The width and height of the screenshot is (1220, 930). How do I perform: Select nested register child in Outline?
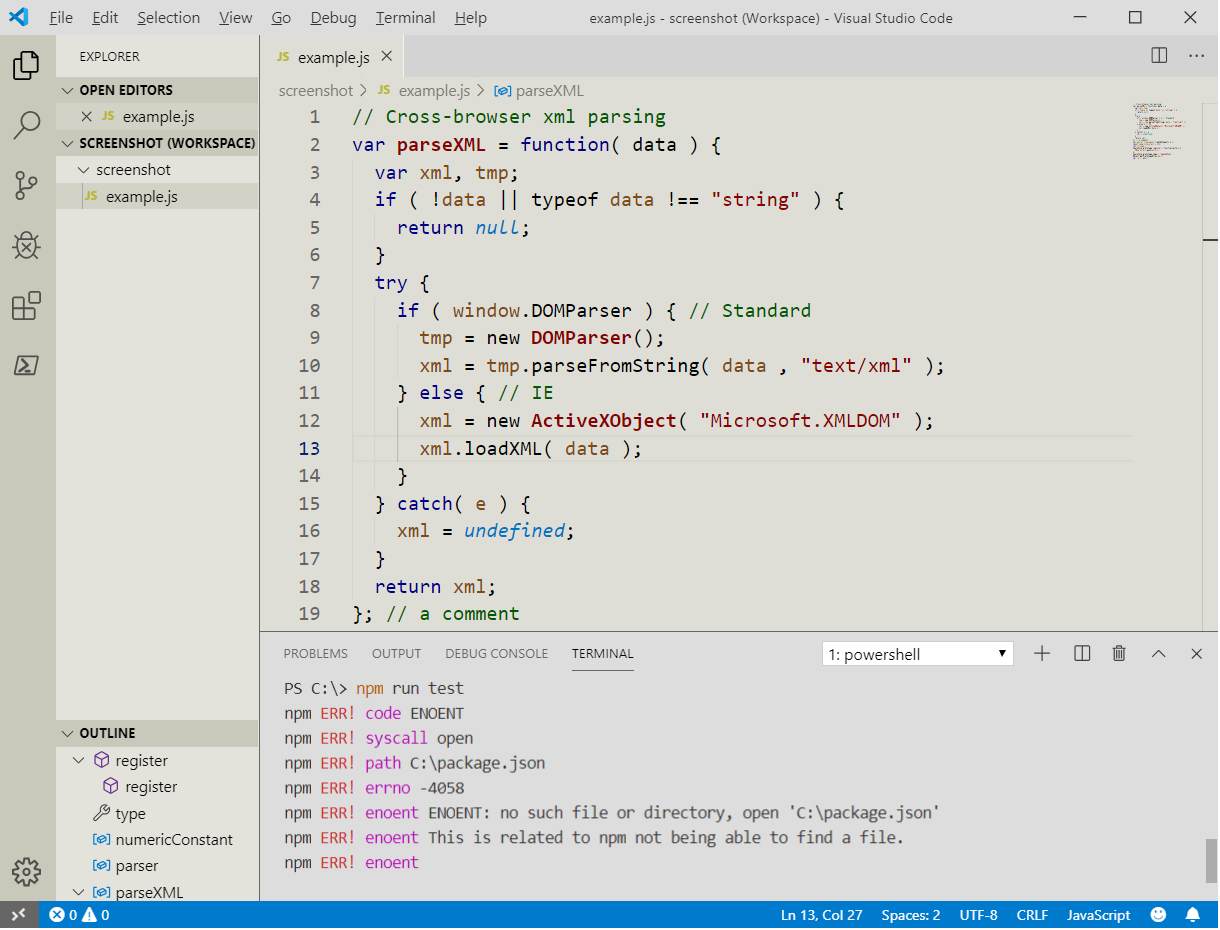pyautogui.click(x=140, y=787)
